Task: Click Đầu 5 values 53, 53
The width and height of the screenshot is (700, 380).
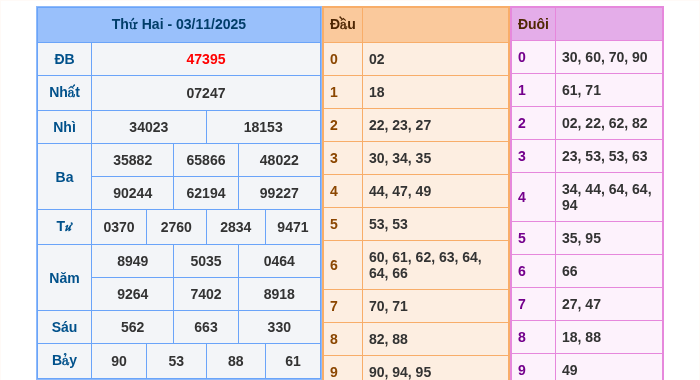Action: click(388, 225)
